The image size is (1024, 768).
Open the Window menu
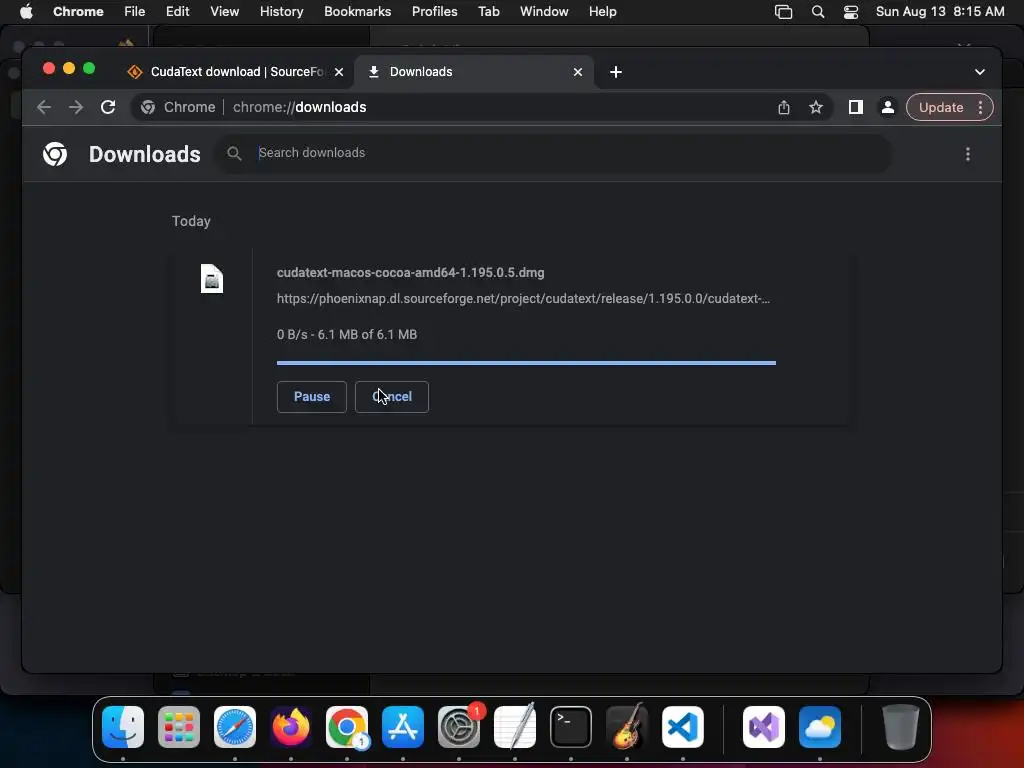click(x=544, y=12)
